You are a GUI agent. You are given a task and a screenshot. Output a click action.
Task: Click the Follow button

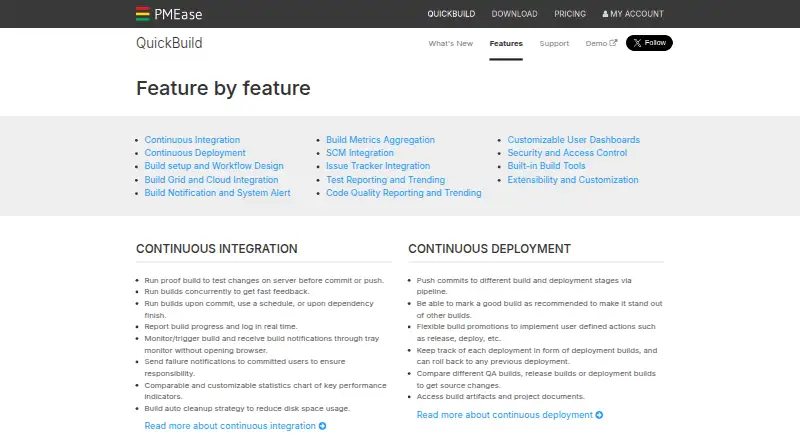(x=649, y=43)
